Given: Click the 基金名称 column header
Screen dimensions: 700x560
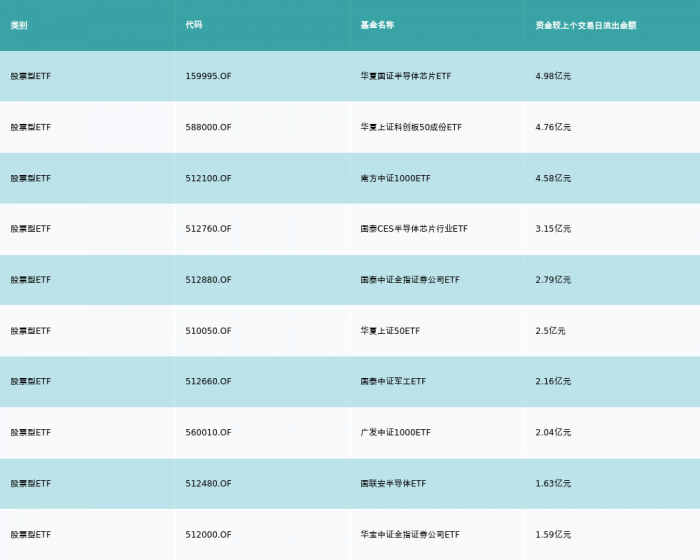Looking at the screenshot, I should [377, 25].
